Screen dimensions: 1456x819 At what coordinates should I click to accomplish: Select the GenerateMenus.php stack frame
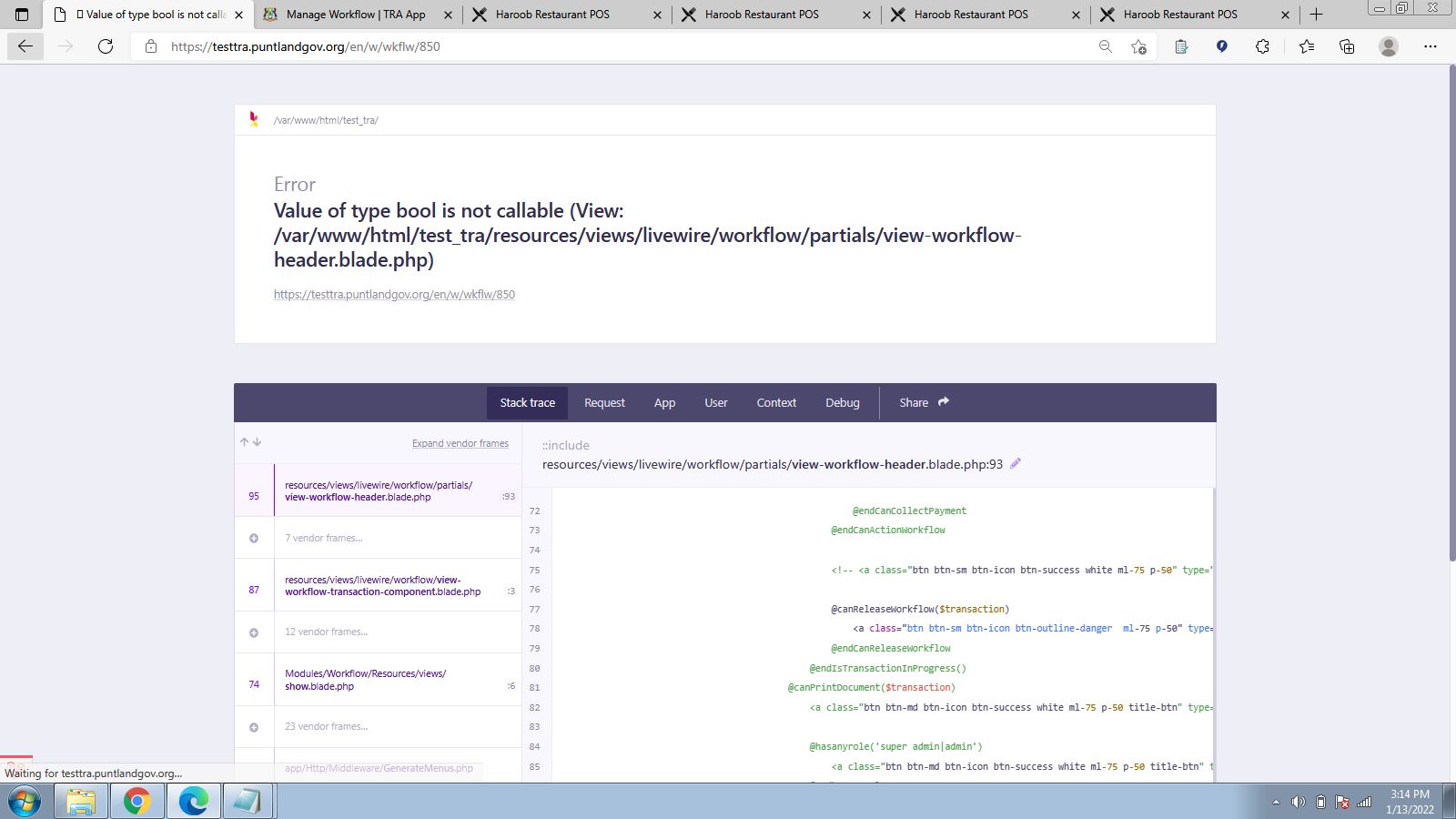(x=378, y=768)
